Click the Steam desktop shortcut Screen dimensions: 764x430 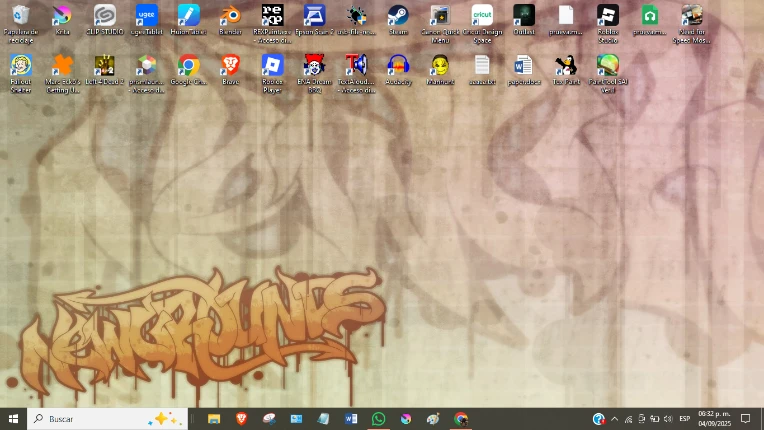(x=398, y=17)
